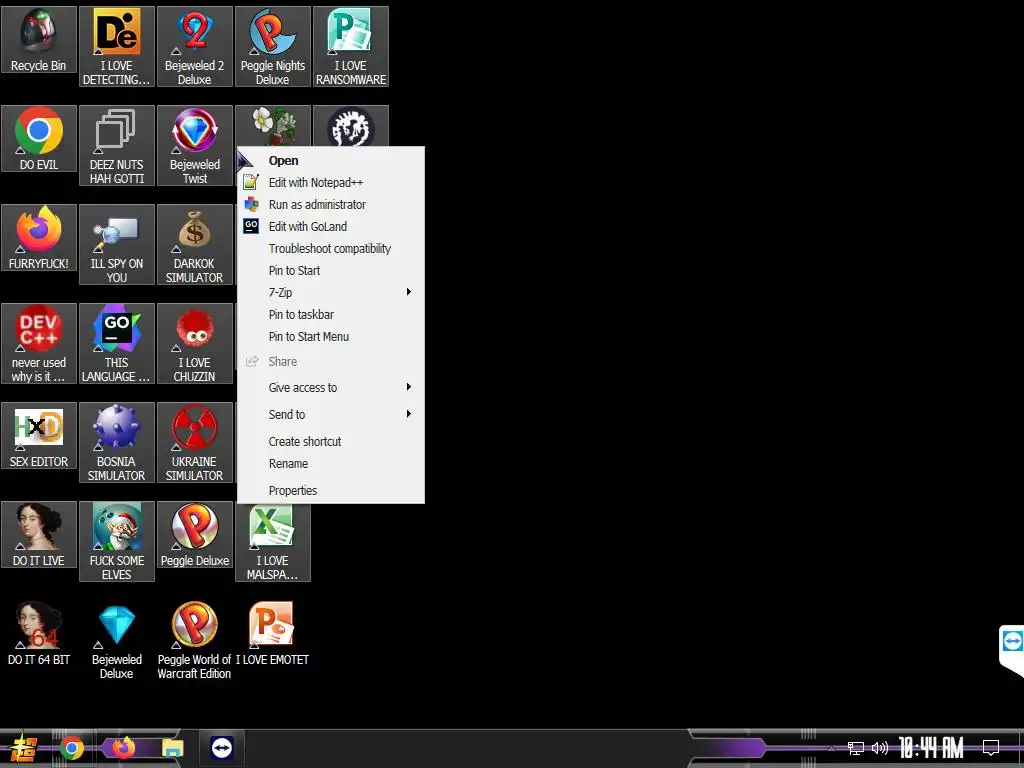Expand the Send to submenu
The width and height of the screenshot is (1024, 768).
[x=331, y=415]
